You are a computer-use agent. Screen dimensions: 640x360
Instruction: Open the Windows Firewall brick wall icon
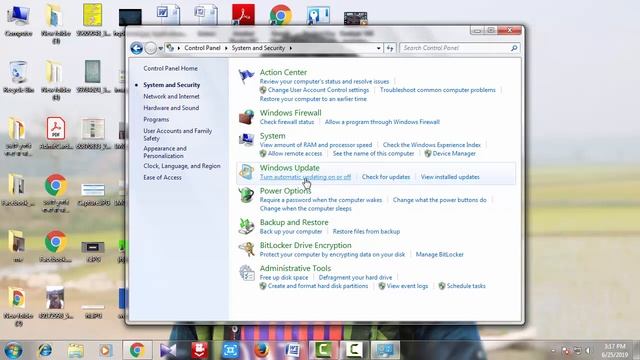246,117
